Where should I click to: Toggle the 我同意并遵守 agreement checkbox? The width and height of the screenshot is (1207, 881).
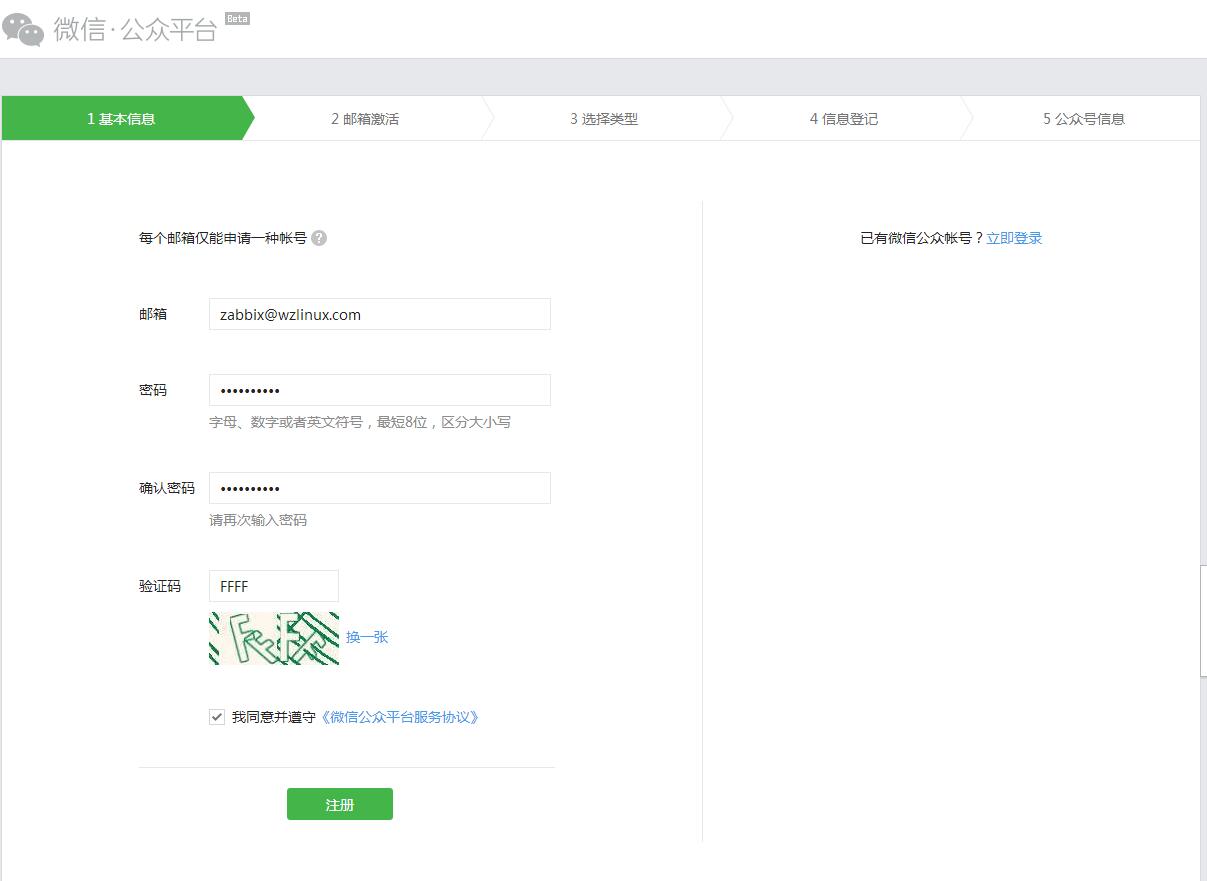217,716
